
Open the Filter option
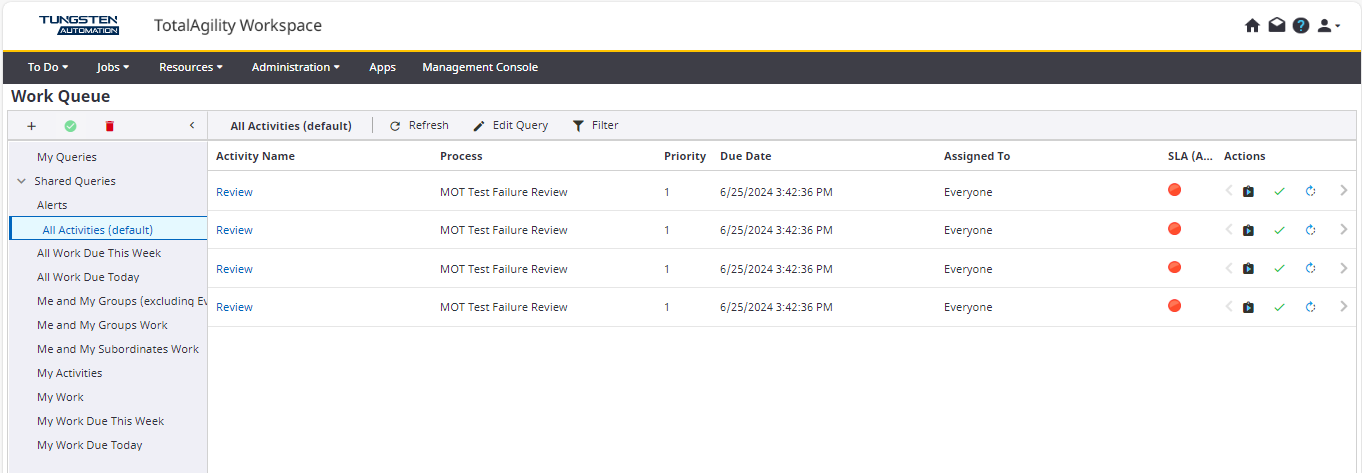[x=595, y=126]
